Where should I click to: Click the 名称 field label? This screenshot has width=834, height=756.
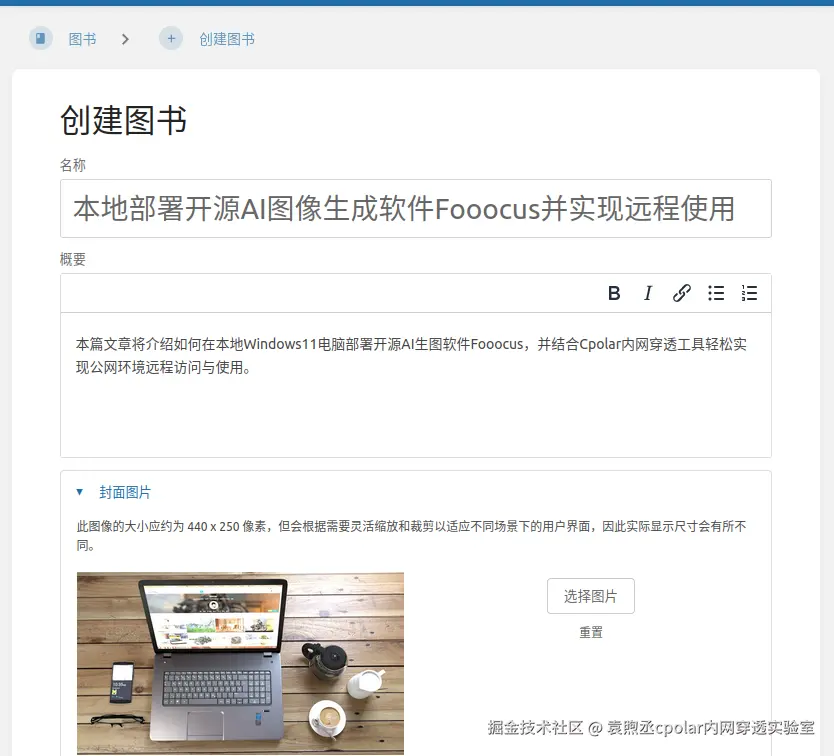click(73, 165)
